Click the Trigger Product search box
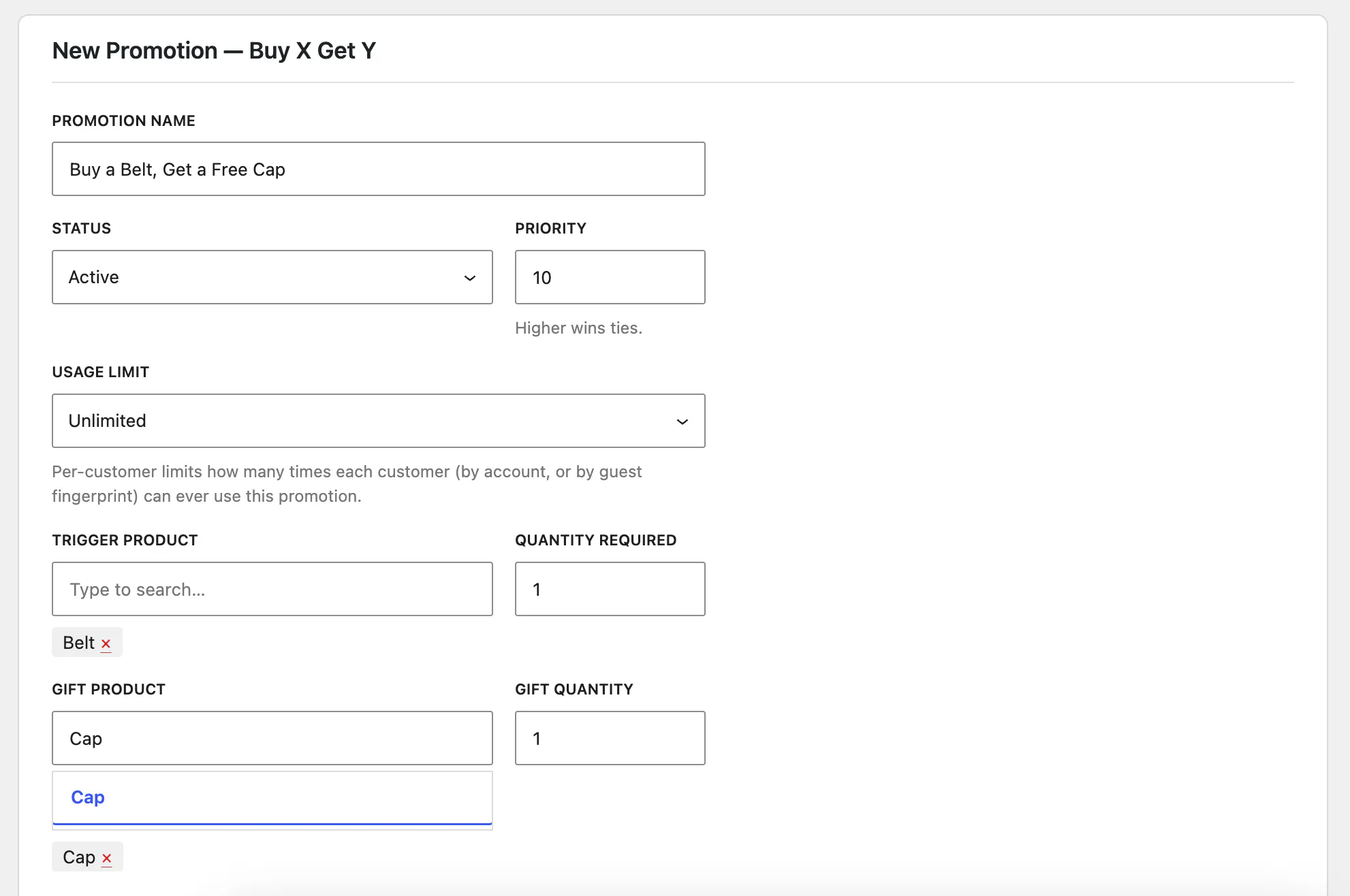The width and height of the screenshot is (1350, 896). click(x=272, y=589)
